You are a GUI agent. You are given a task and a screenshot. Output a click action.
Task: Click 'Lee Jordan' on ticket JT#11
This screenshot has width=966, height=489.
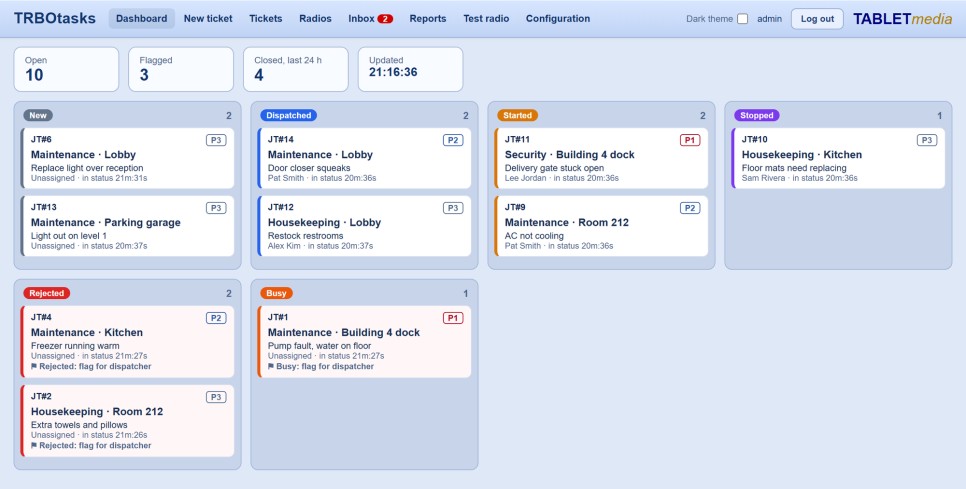point(526,178)
